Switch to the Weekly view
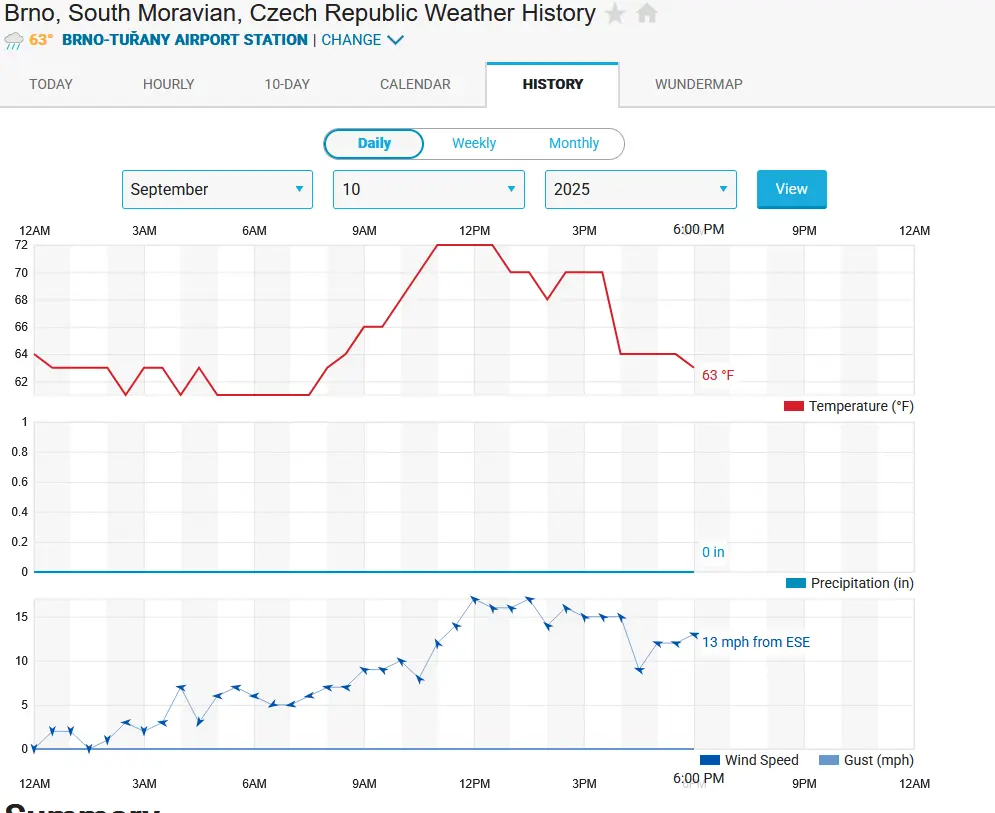995x813 pixels. coord(474,143)
